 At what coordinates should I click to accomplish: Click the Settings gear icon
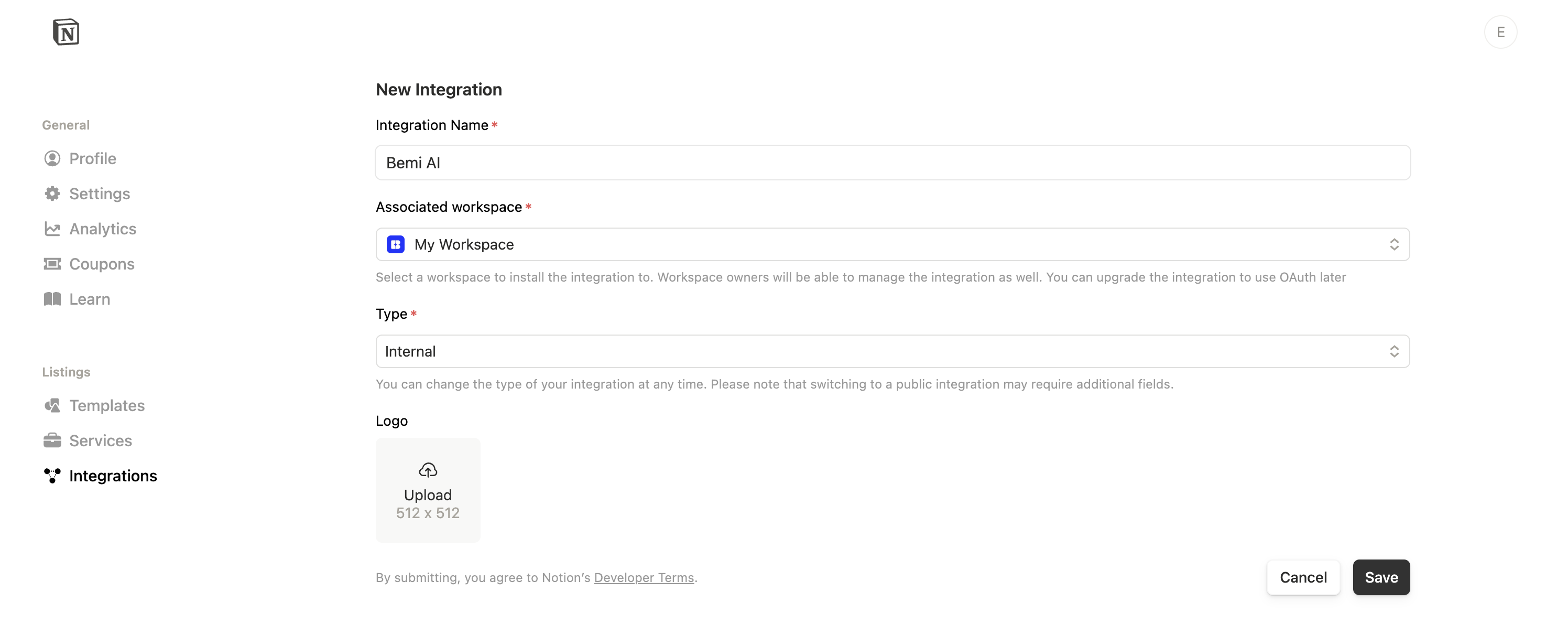52,193
